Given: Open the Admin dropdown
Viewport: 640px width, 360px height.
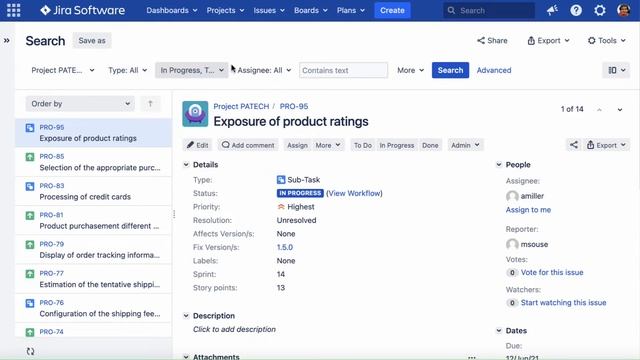Looking at the screenshot, I should pyautogui.click(x=465, y=145).
